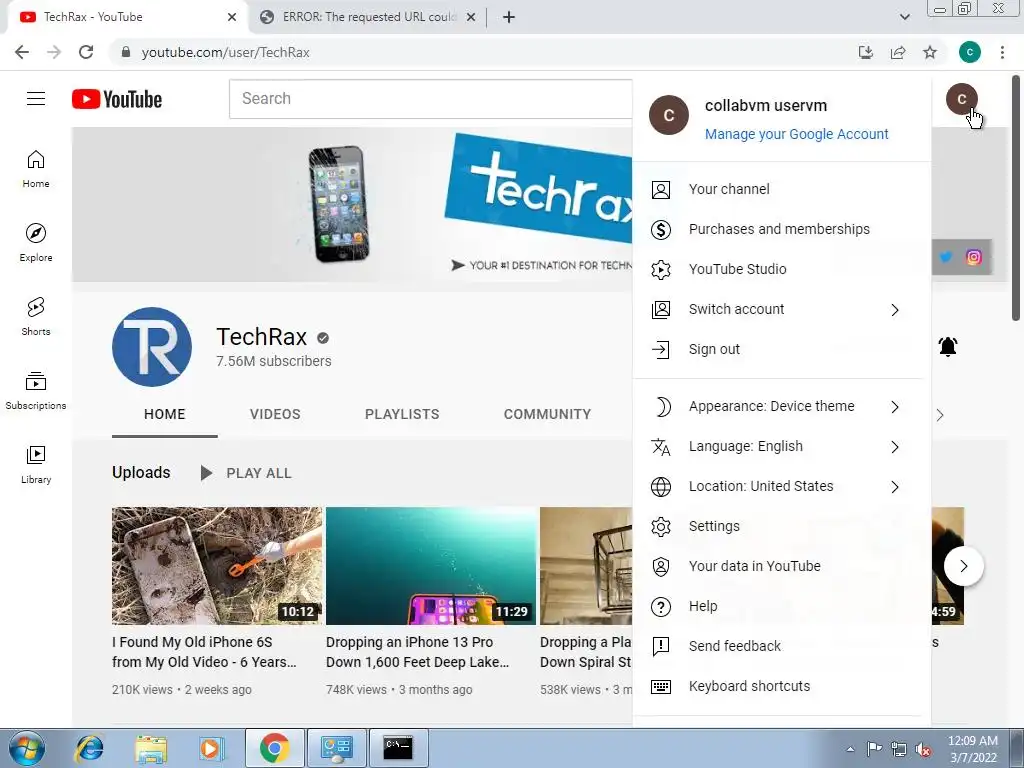This screenshot has width=1024, height=768.
Task: Click Sign out
Action: pyautogui.click(x=782, y=349)
